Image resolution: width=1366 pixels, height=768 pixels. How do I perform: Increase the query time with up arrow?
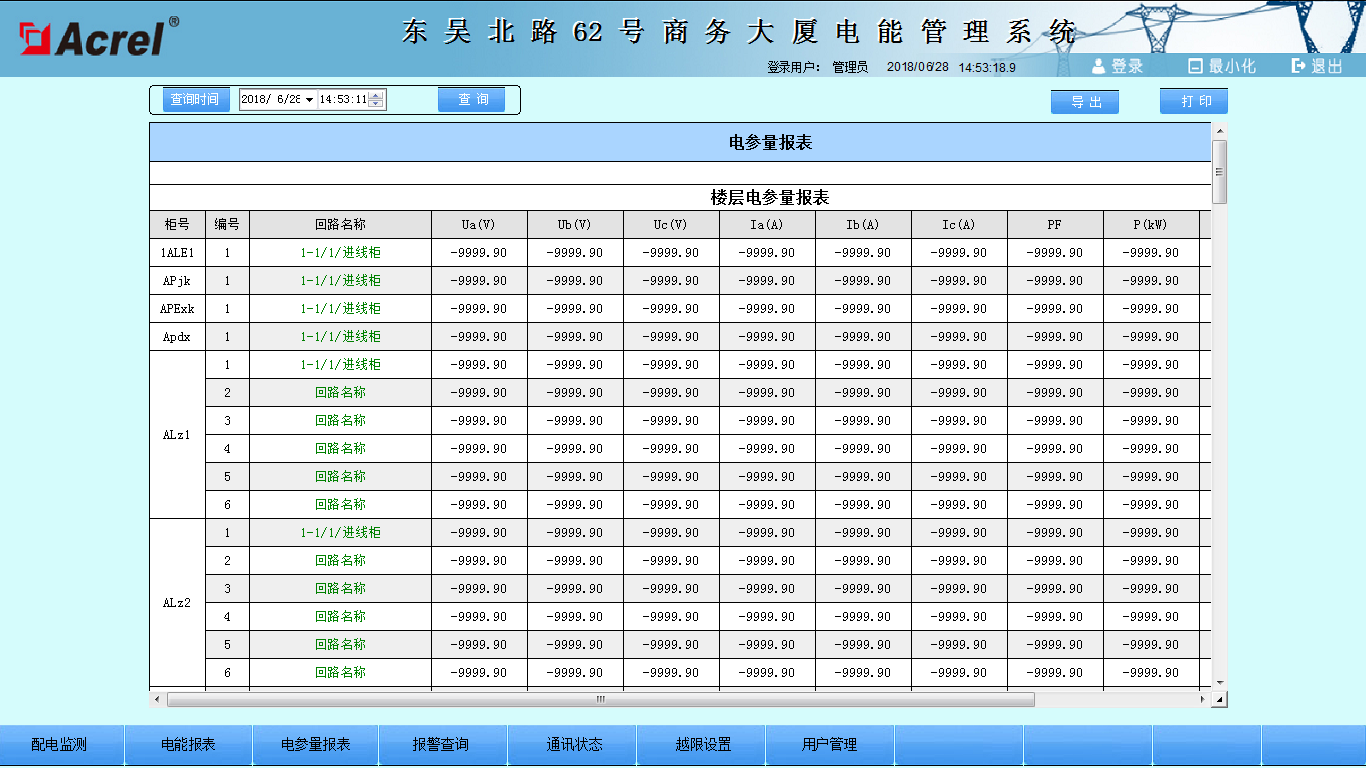coord(376,95)
